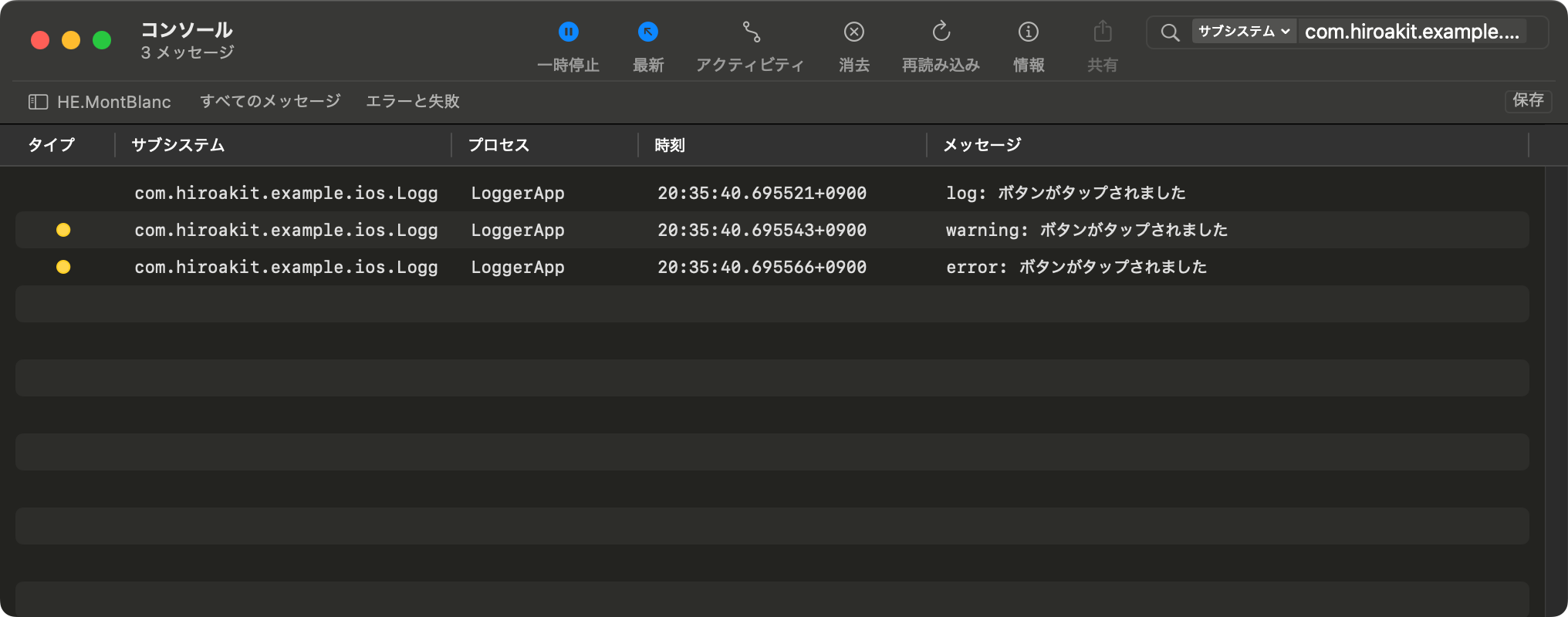1568x617 pixels.
Task: Click the タイプ column header
Action: (x=52, y=145)
